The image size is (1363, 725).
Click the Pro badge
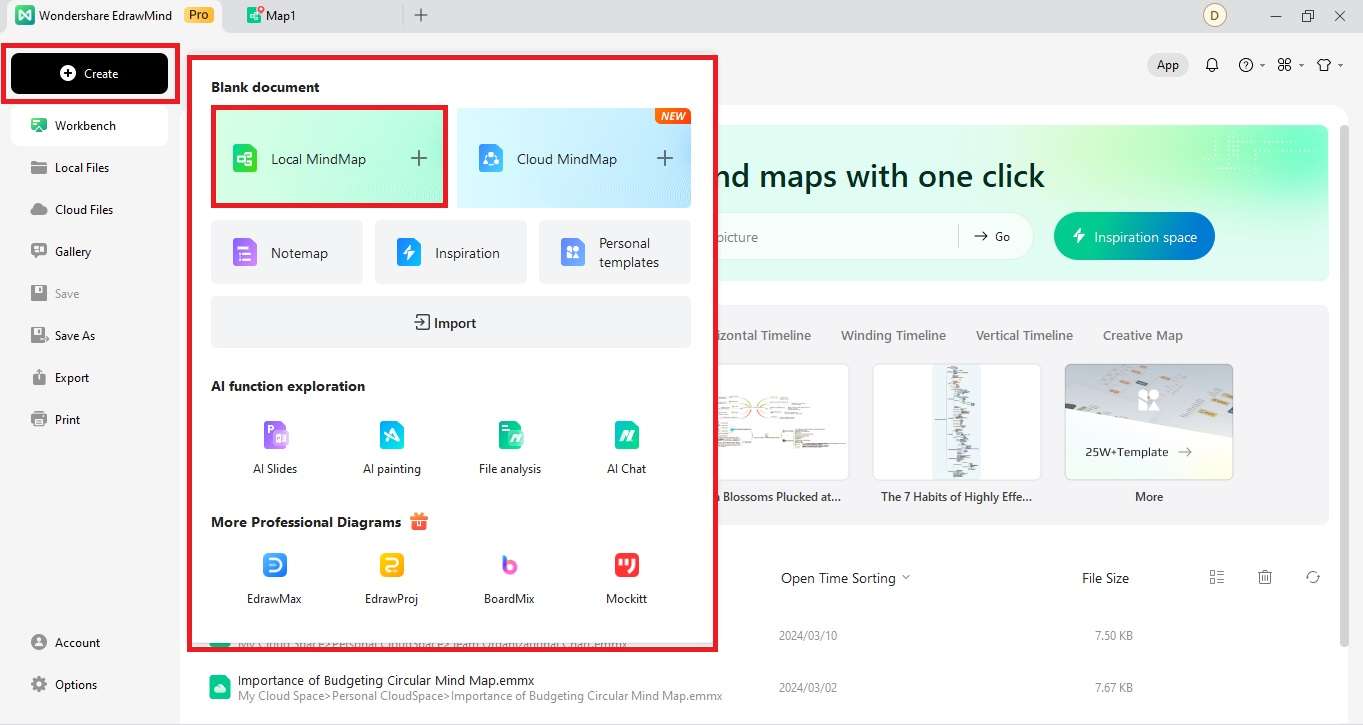tap(199, 15)
